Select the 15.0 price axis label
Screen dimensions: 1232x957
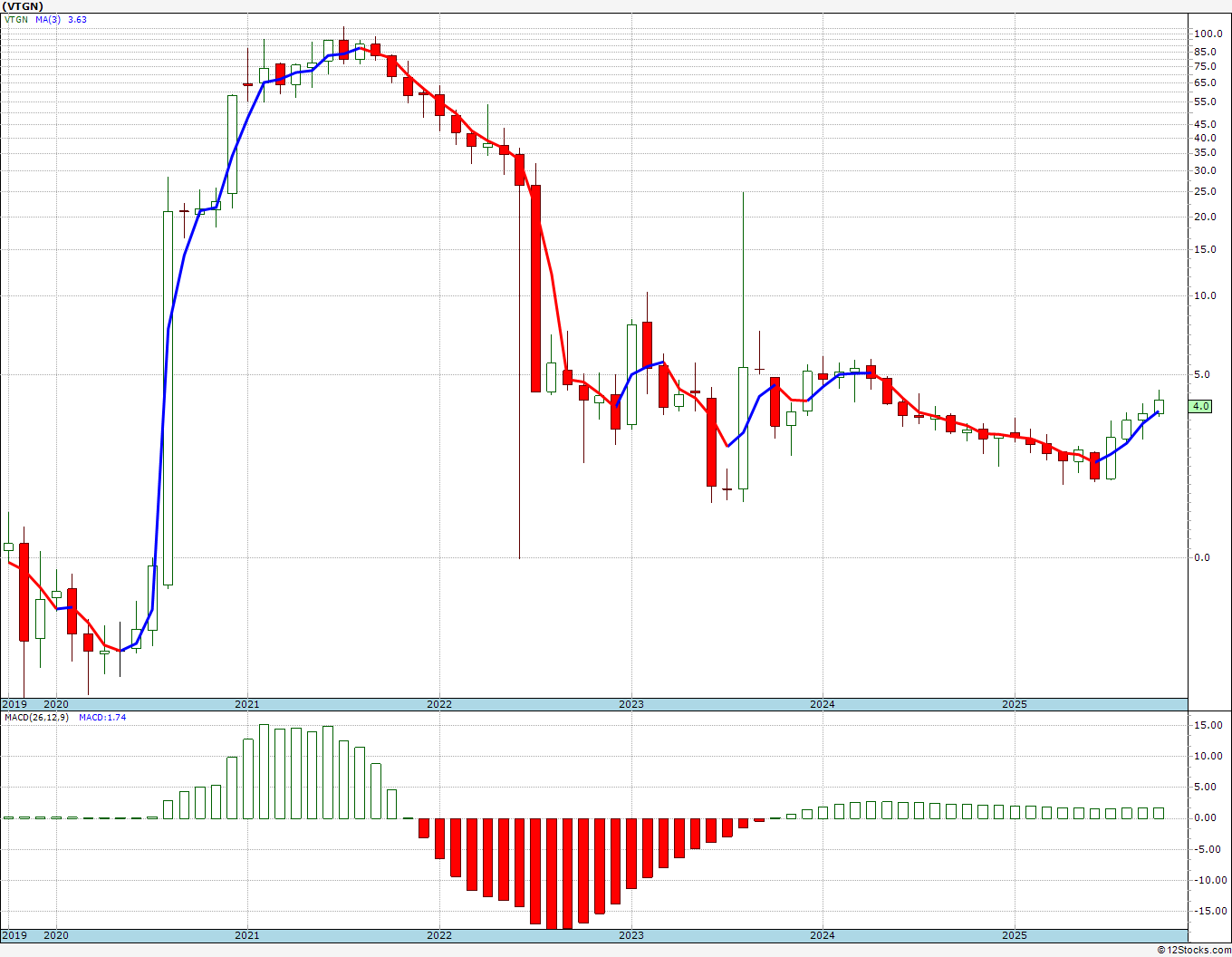(x=1204, y=250)
